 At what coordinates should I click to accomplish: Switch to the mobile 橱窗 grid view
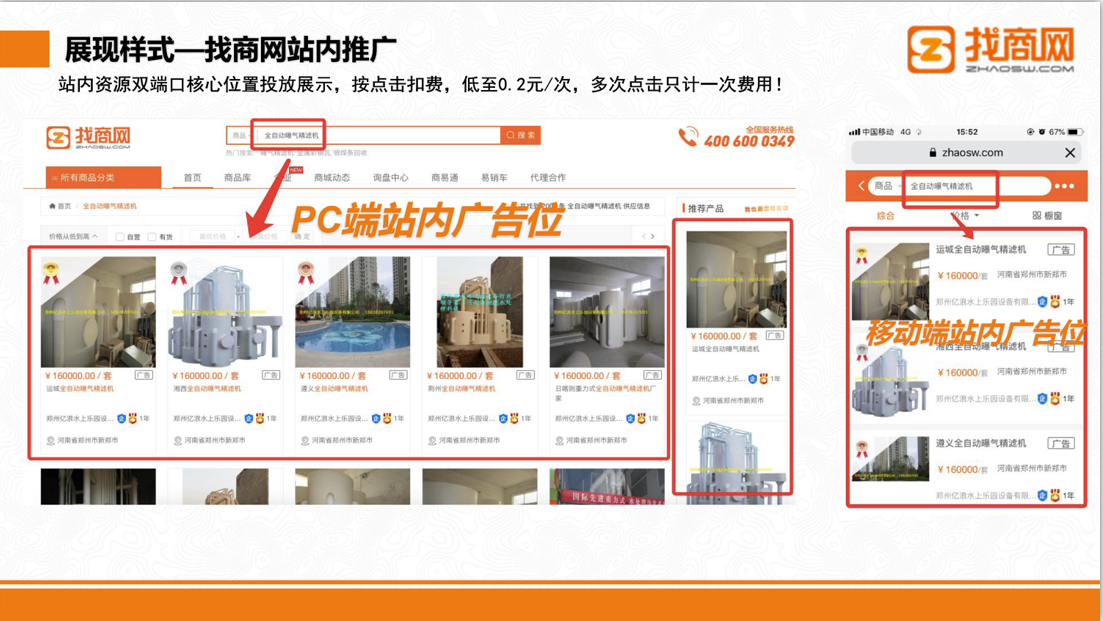1047,215
